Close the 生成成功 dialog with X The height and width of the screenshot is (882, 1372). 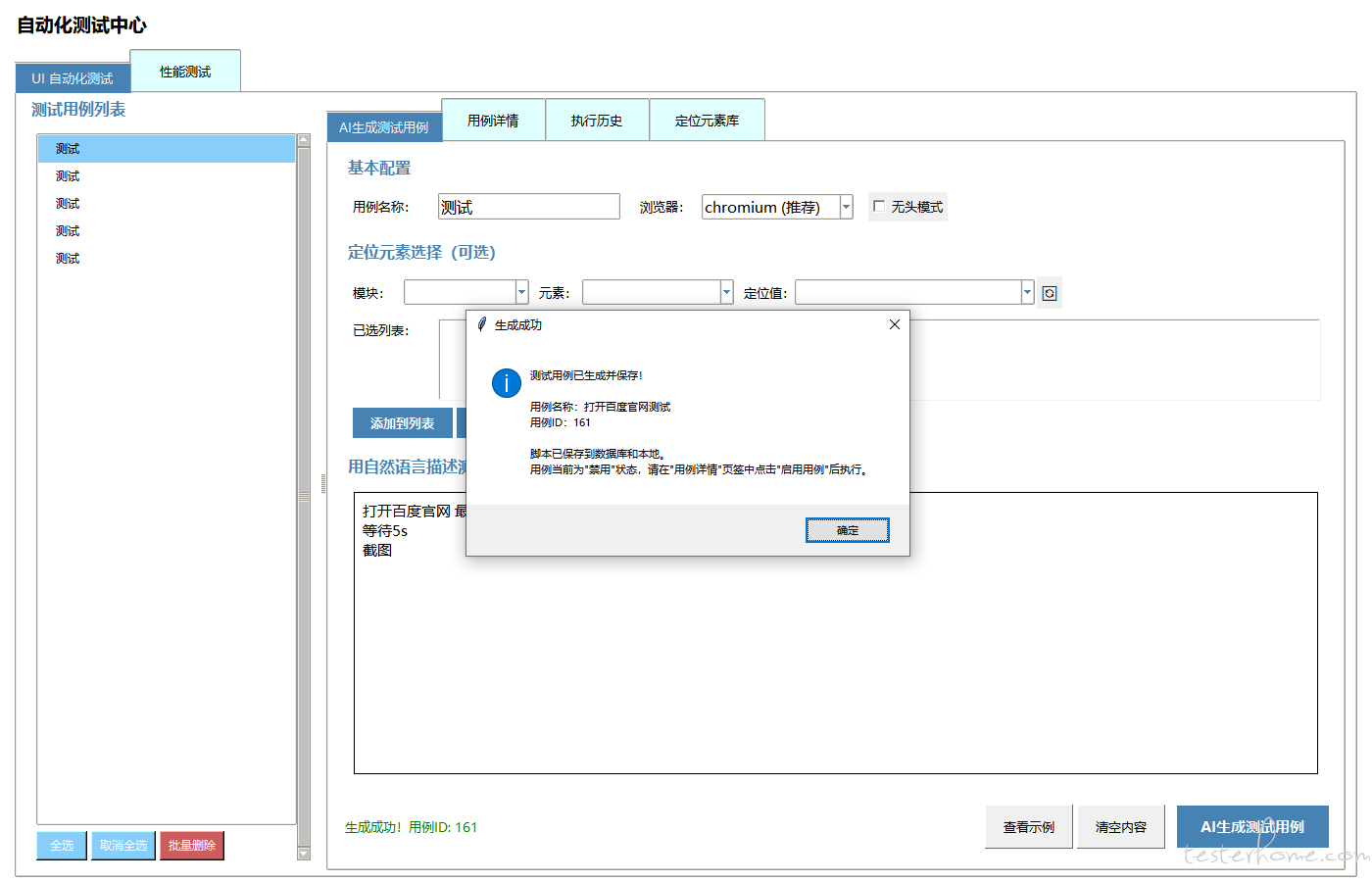click(894, 324)
